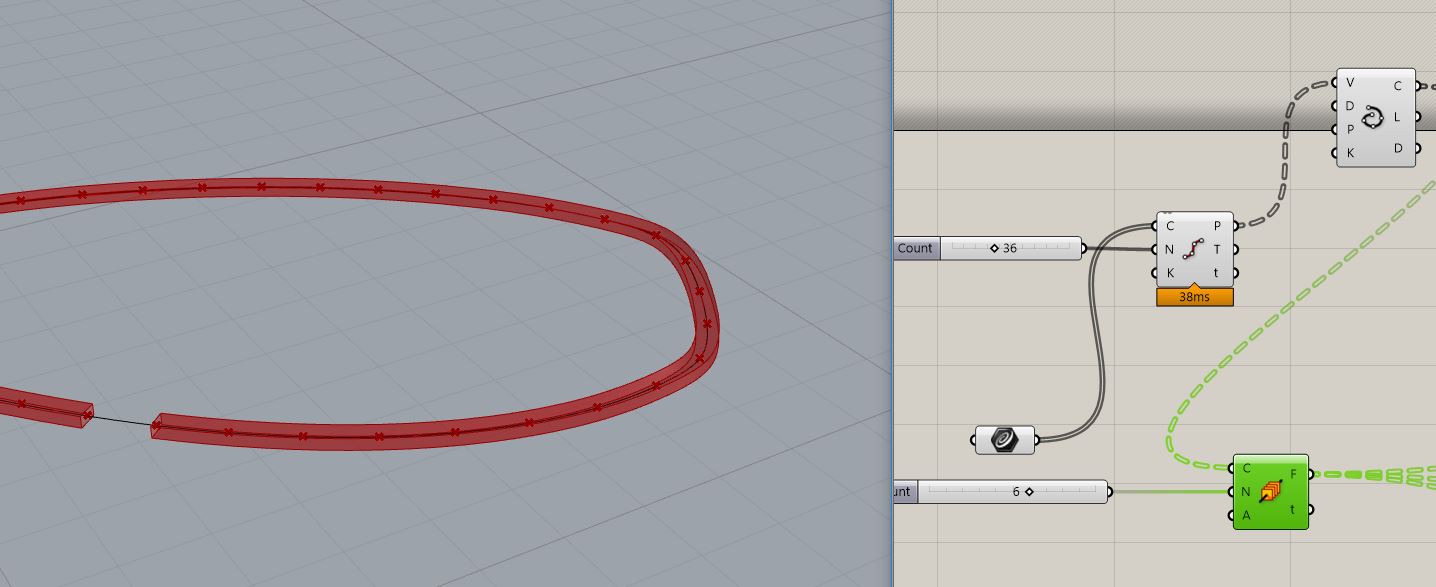Select the hexagonal Curve parameter node
Image resolution: width=1436 pixels, height=587 pixels.
[x=1004, y=439]
